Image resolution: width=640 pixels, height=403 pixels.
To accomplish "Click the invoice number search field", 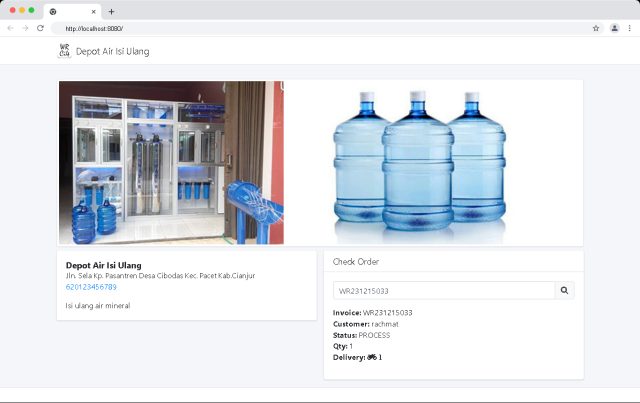I will [443, 290].
